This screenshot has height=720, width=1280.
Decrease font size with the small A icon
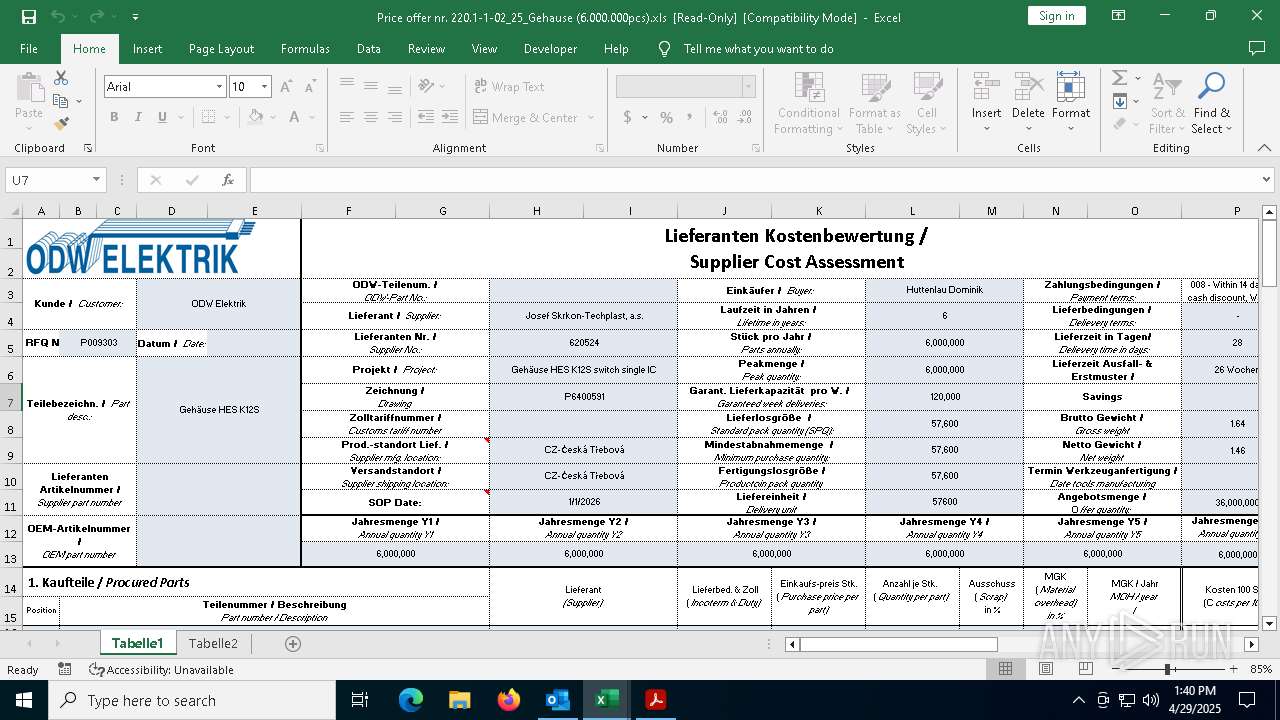coord(310,87)
